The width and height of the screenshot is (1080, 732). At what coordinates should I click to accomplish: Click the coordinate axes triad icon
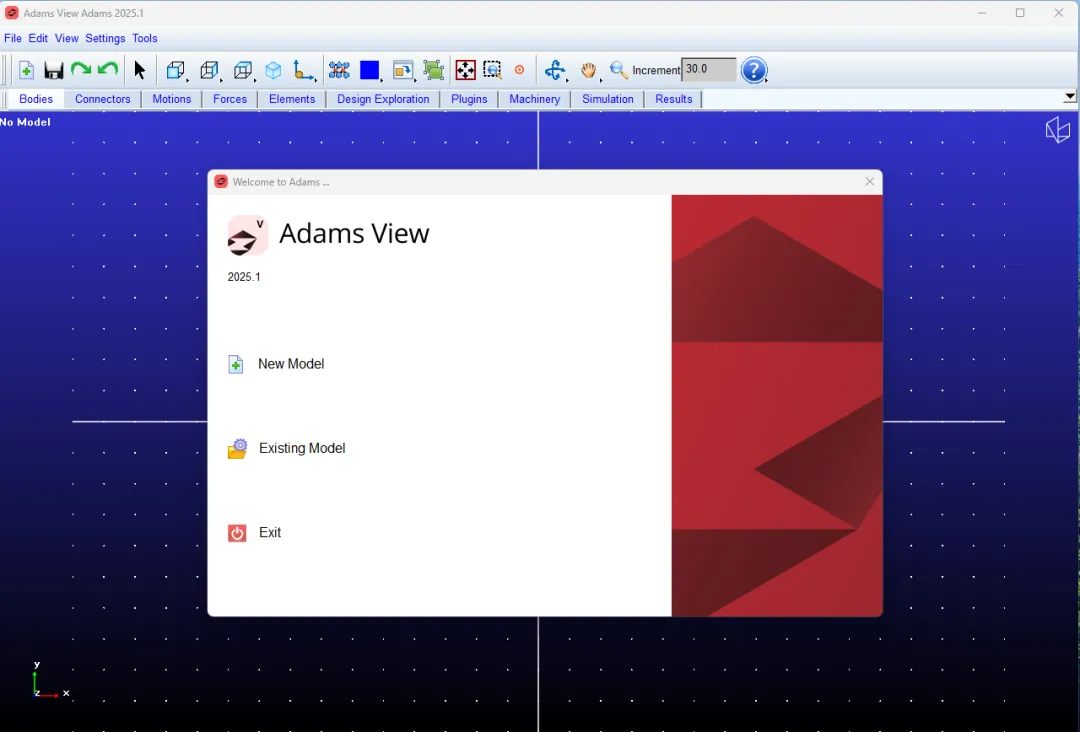304,70
